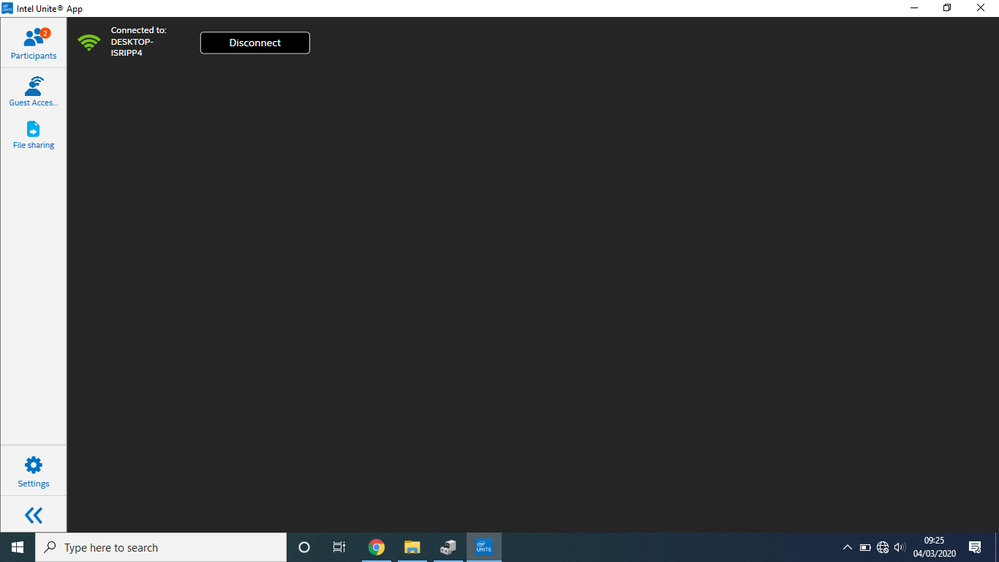Click the Disconnect button
This screenshot has width=999, height=562.
coord(255,43)
